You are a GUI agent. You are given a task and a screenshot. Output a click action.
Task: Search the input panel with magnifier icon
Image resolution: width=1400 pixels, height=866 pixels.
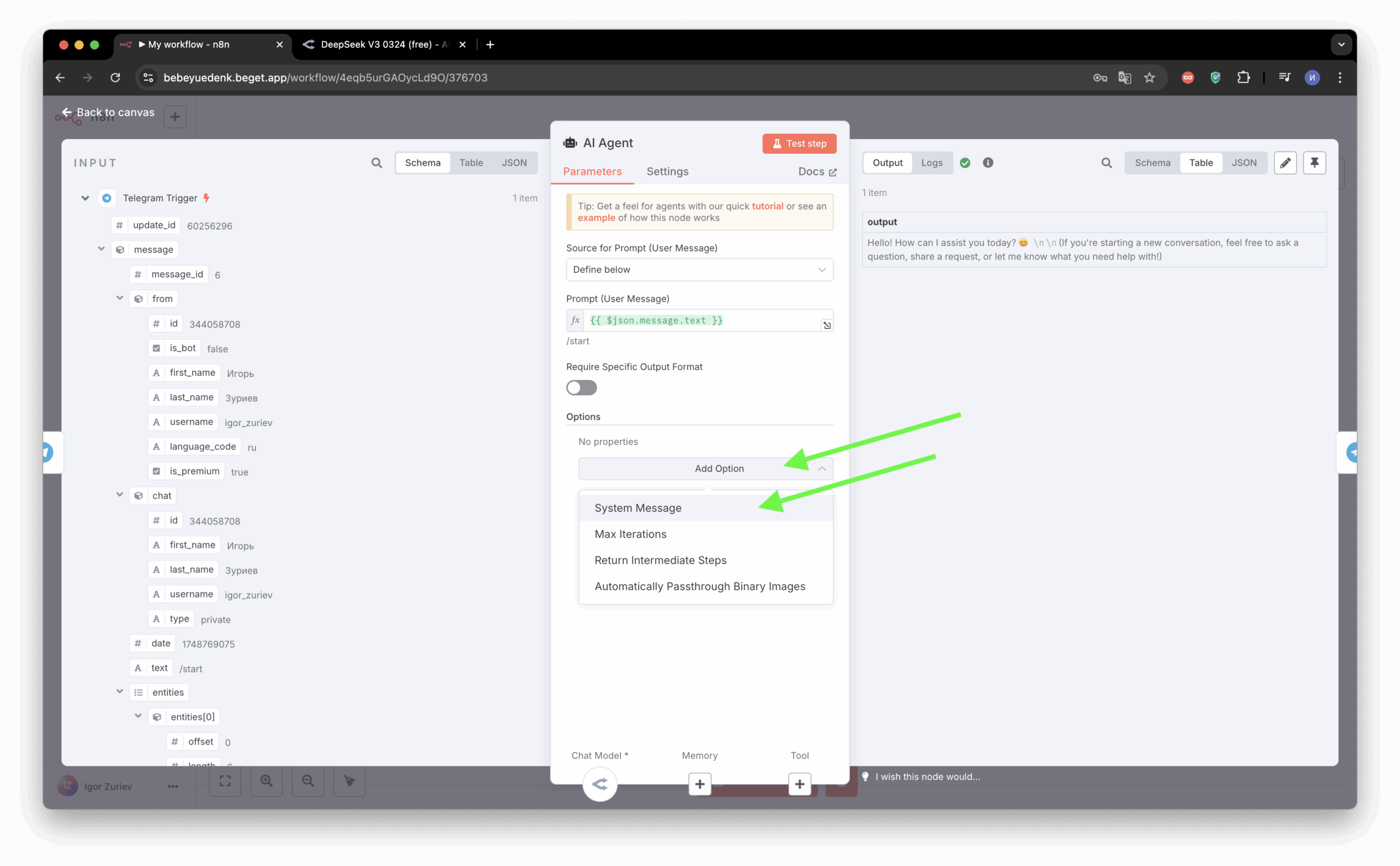click(x=376, y=162)
